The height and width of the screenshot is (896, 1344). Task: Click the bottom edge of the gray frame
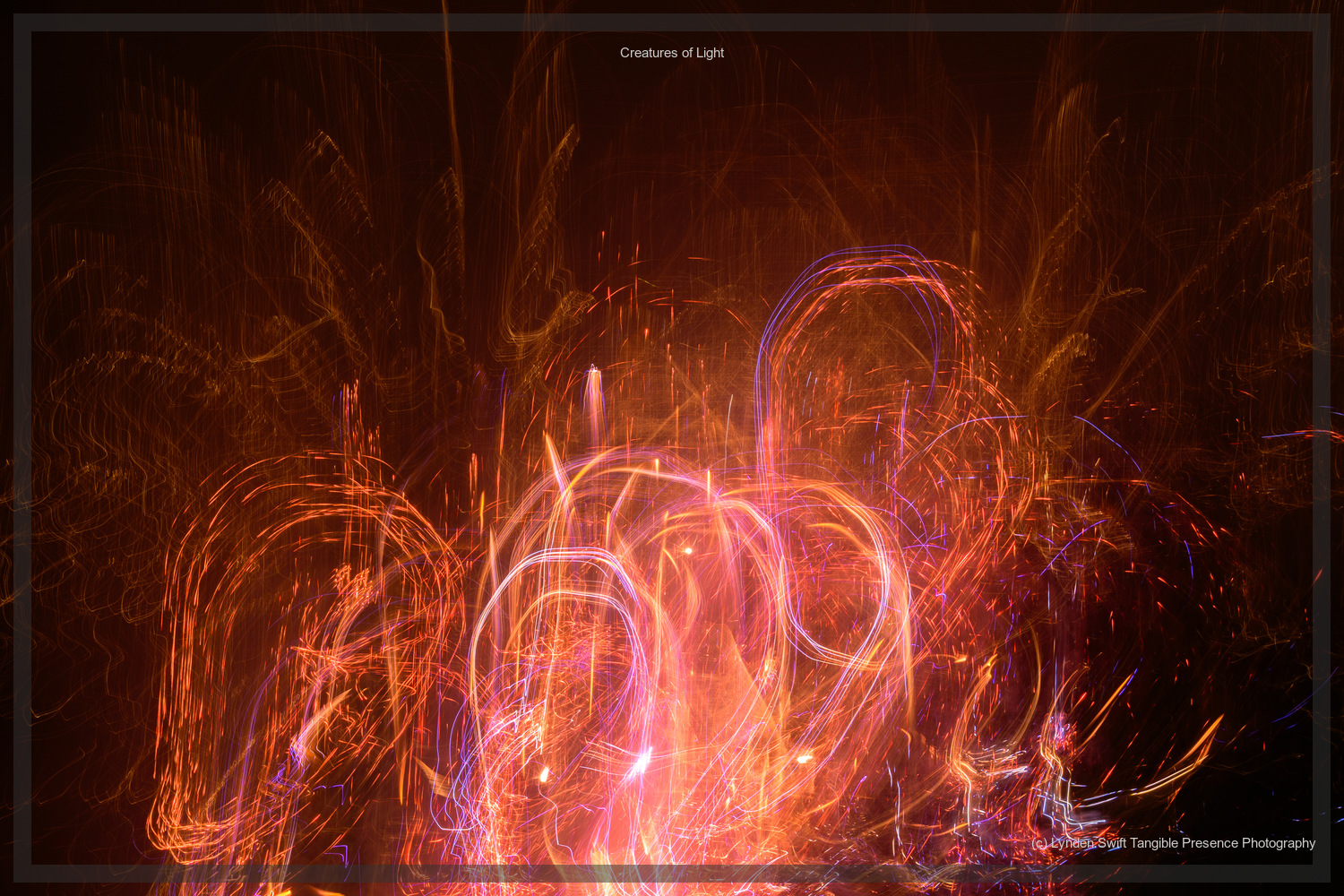click(672, 874)
